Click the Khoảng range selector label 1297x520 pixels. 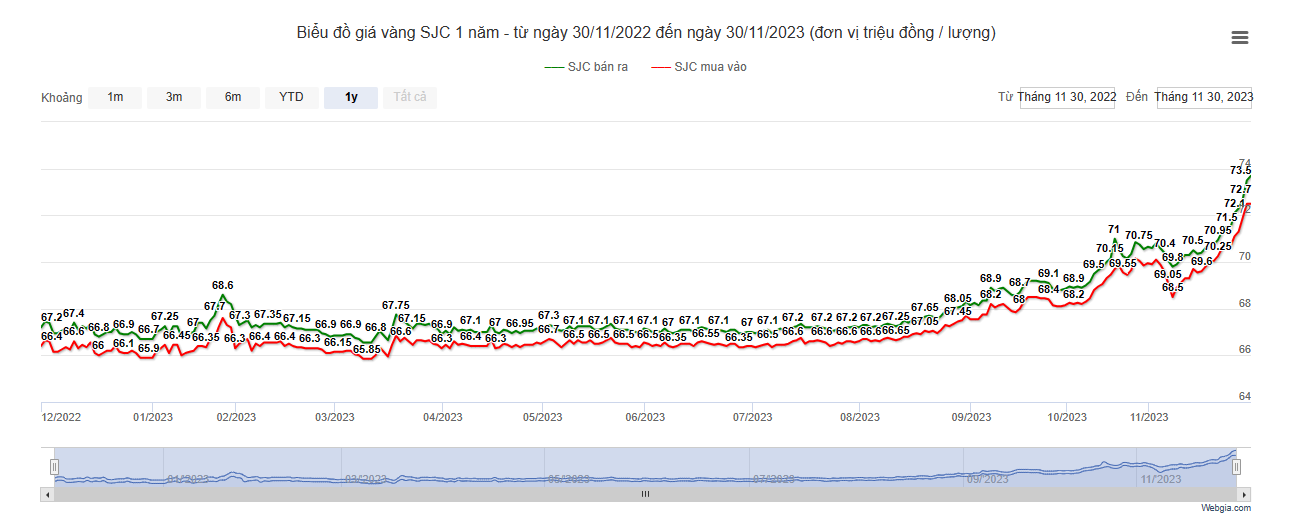click(x=62, y=98)
